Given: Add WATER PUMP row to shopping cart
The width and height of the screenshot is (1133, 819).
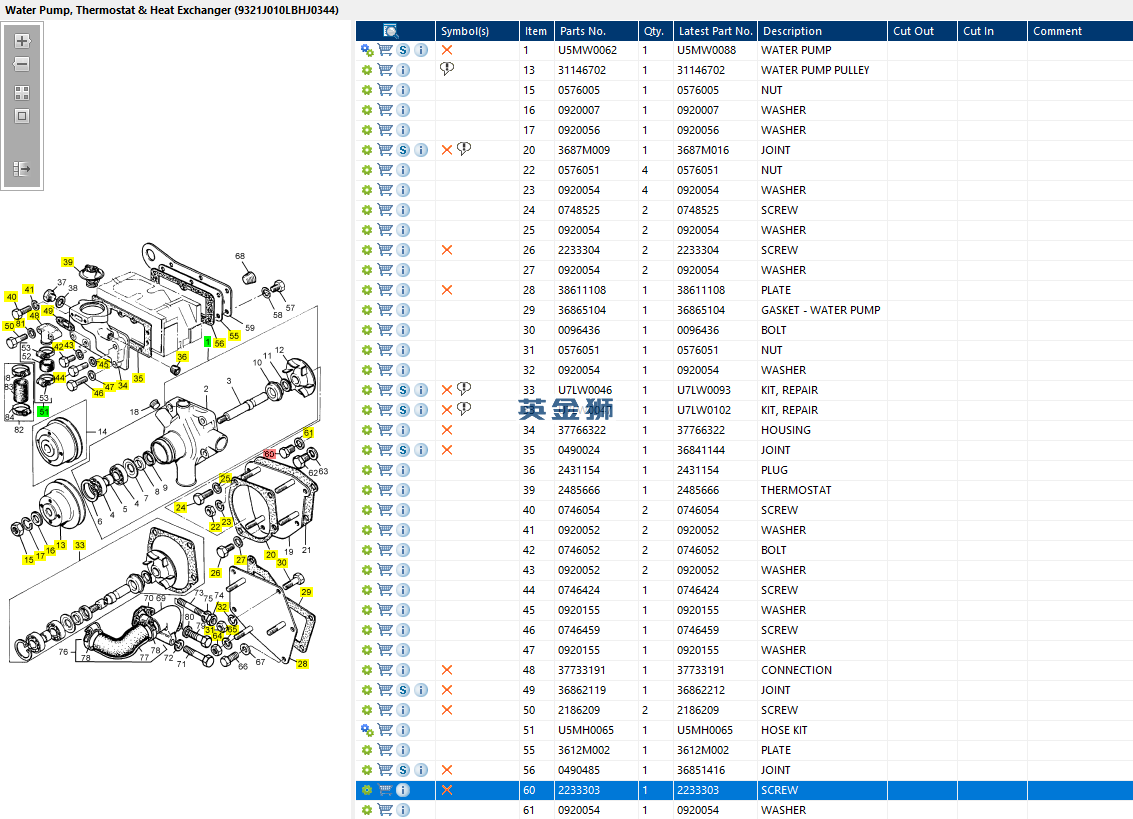Looking at the screenshot, I should (x=385, y=50).
